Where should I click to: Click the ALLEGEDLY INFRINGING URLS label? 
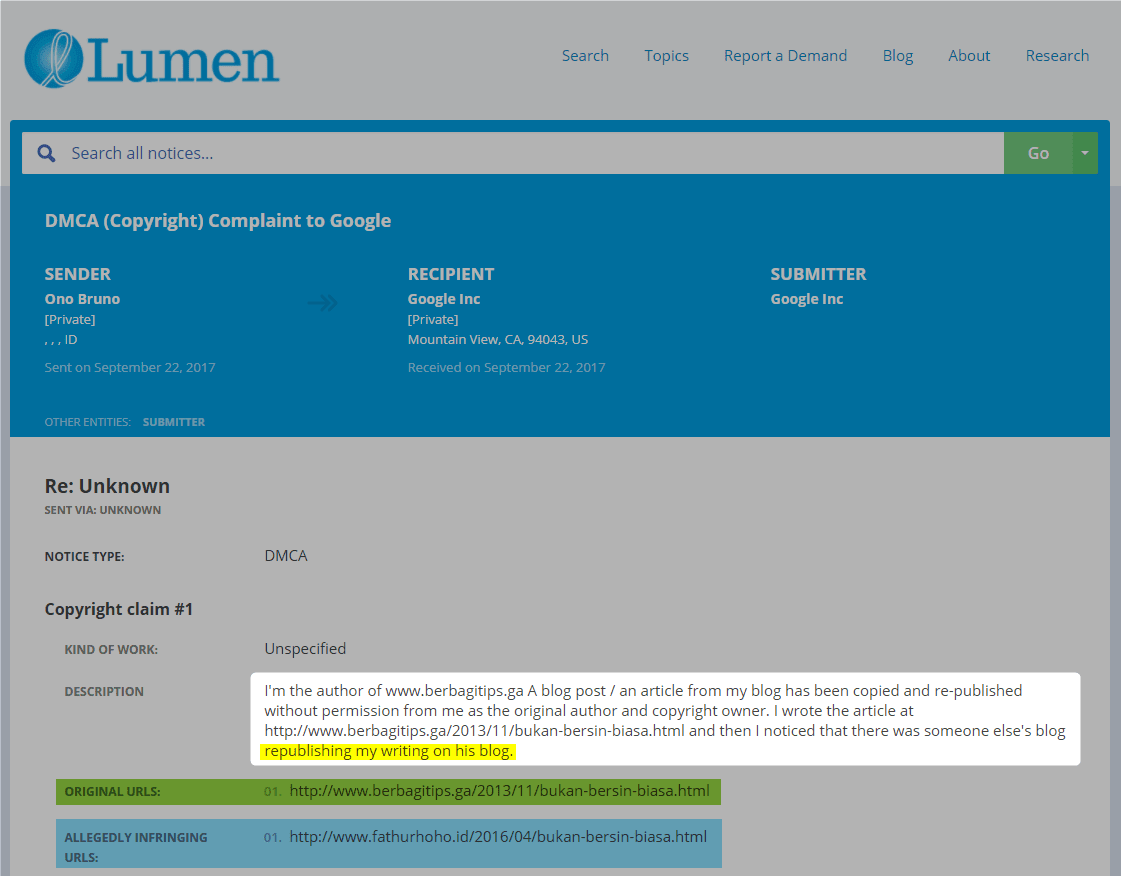point(136,847)
